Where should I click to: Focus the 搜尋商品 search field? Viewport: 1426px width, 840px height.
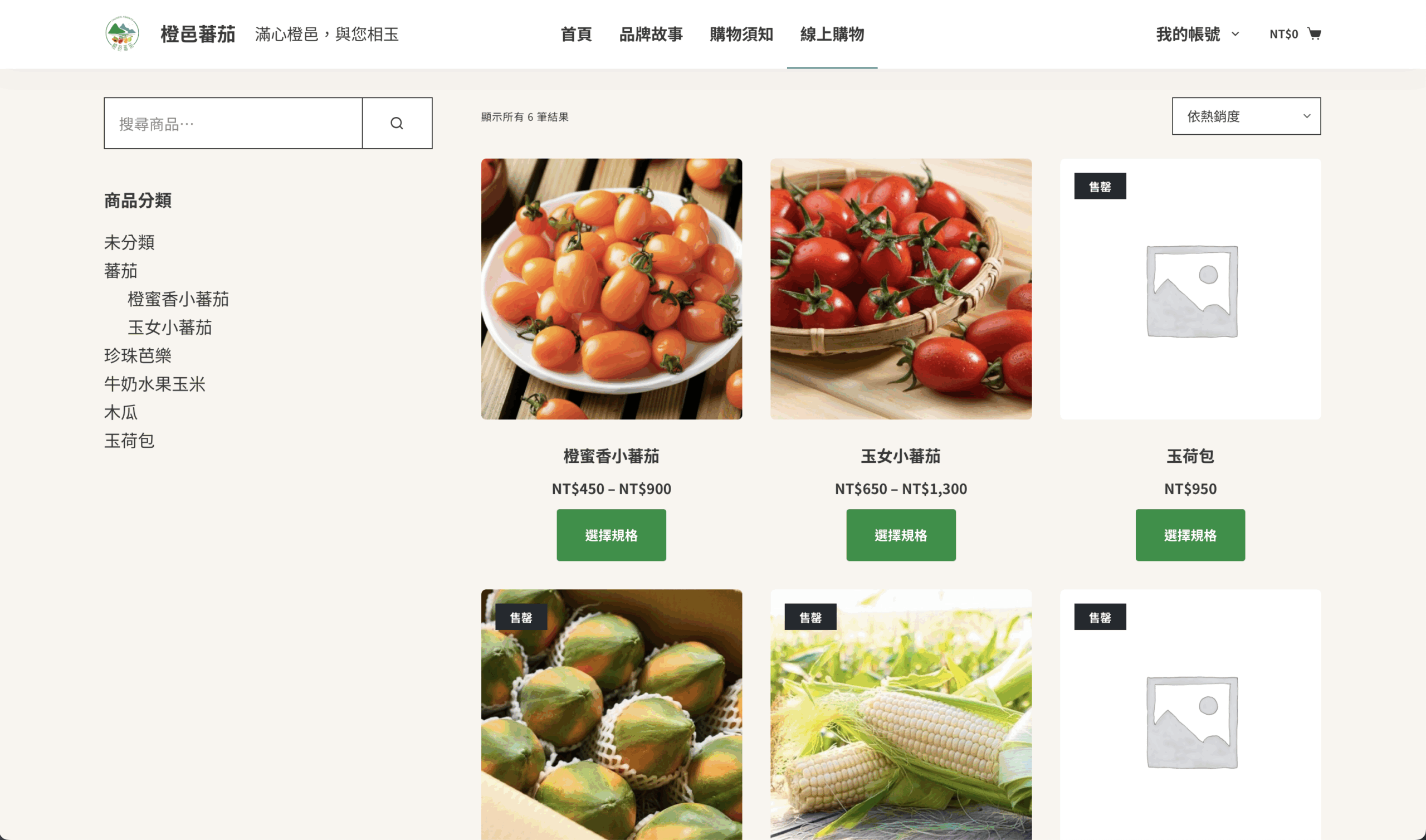[233, 124]
